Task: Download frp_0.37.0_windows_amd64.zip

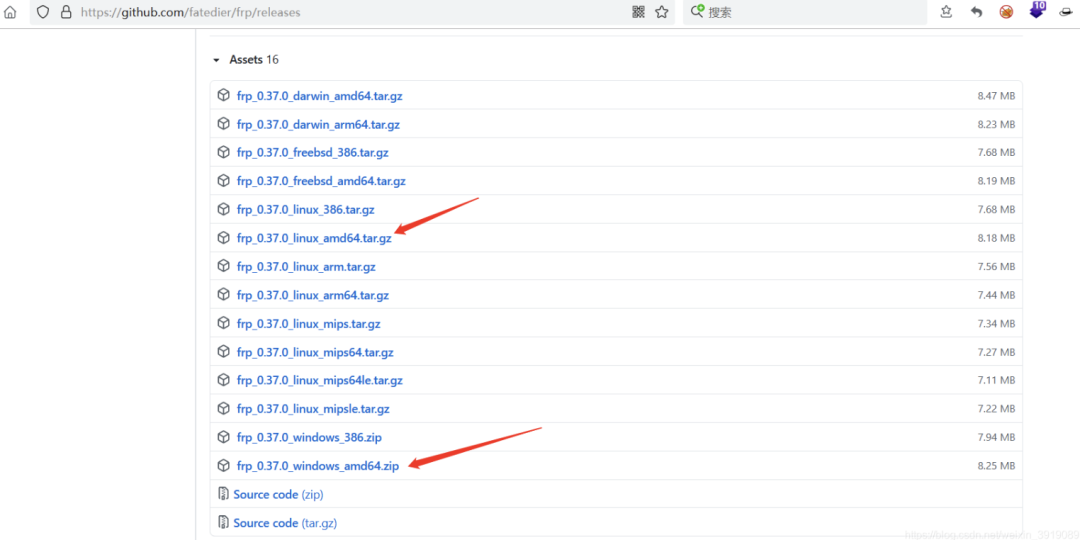Action: (318, 466)
